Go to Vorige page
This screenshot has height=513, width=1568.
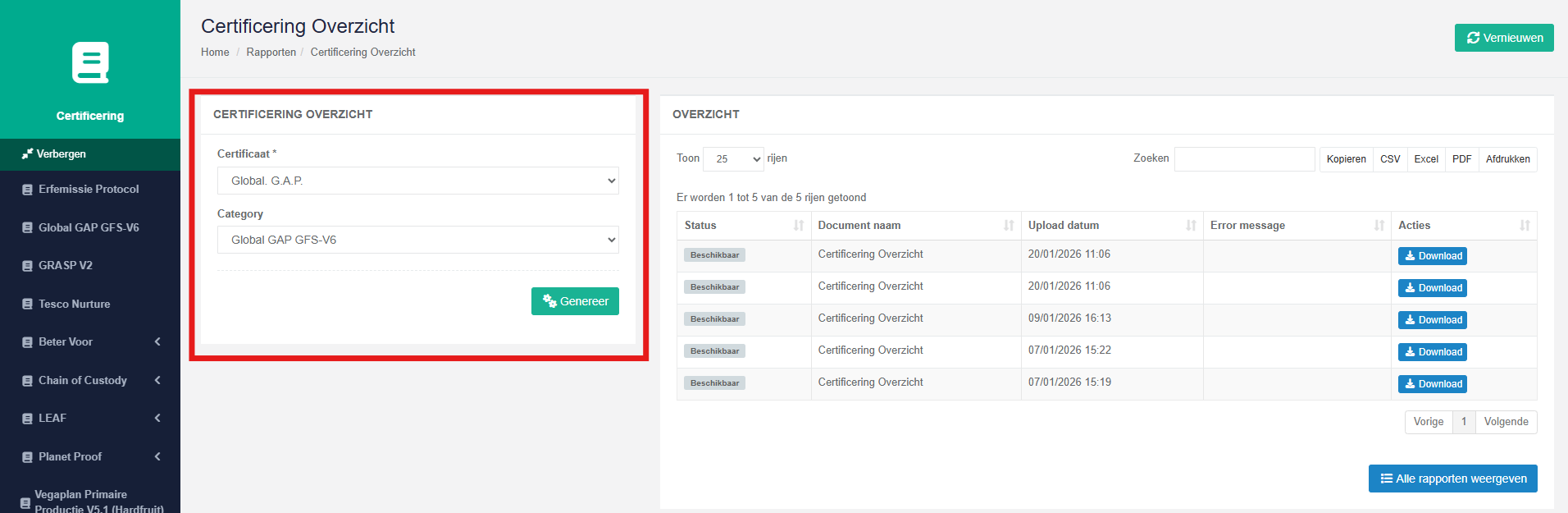(1429, 422)
